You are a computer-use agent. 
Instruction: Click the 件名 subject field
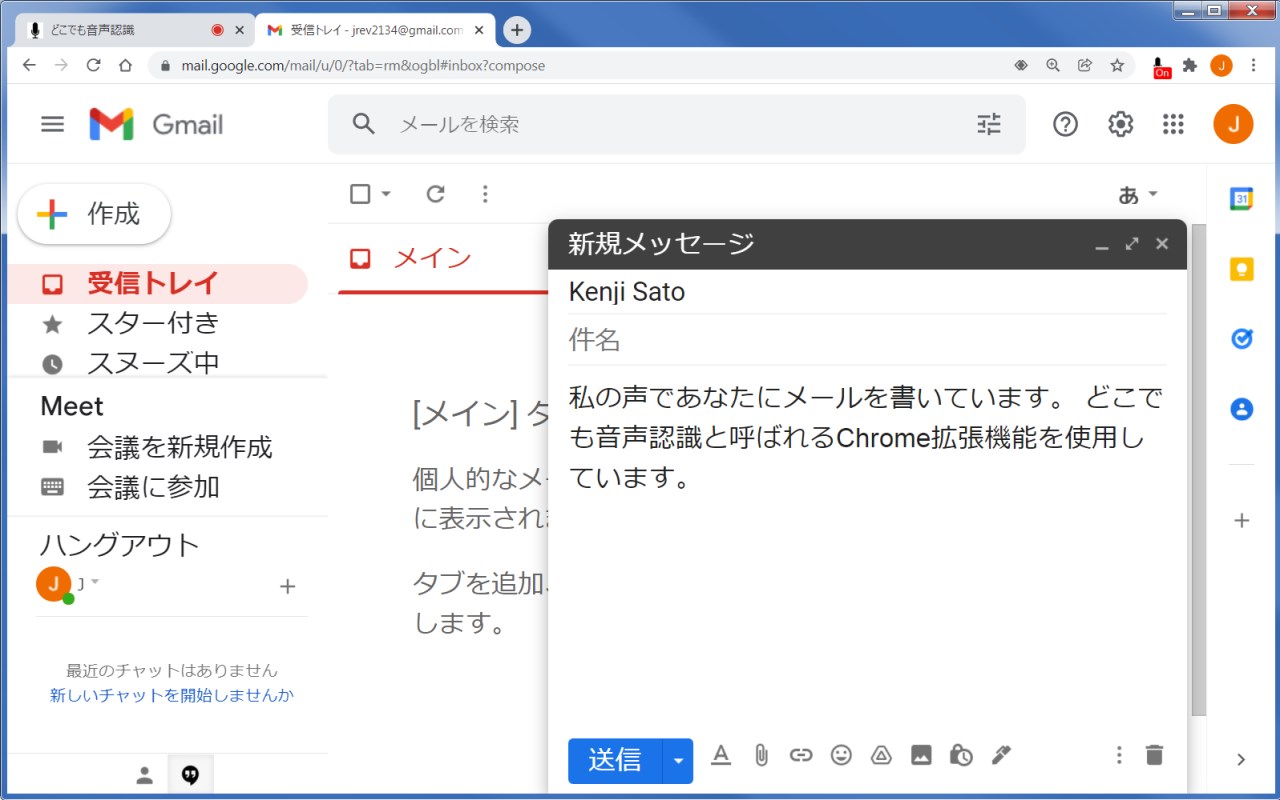pos(867,340)
